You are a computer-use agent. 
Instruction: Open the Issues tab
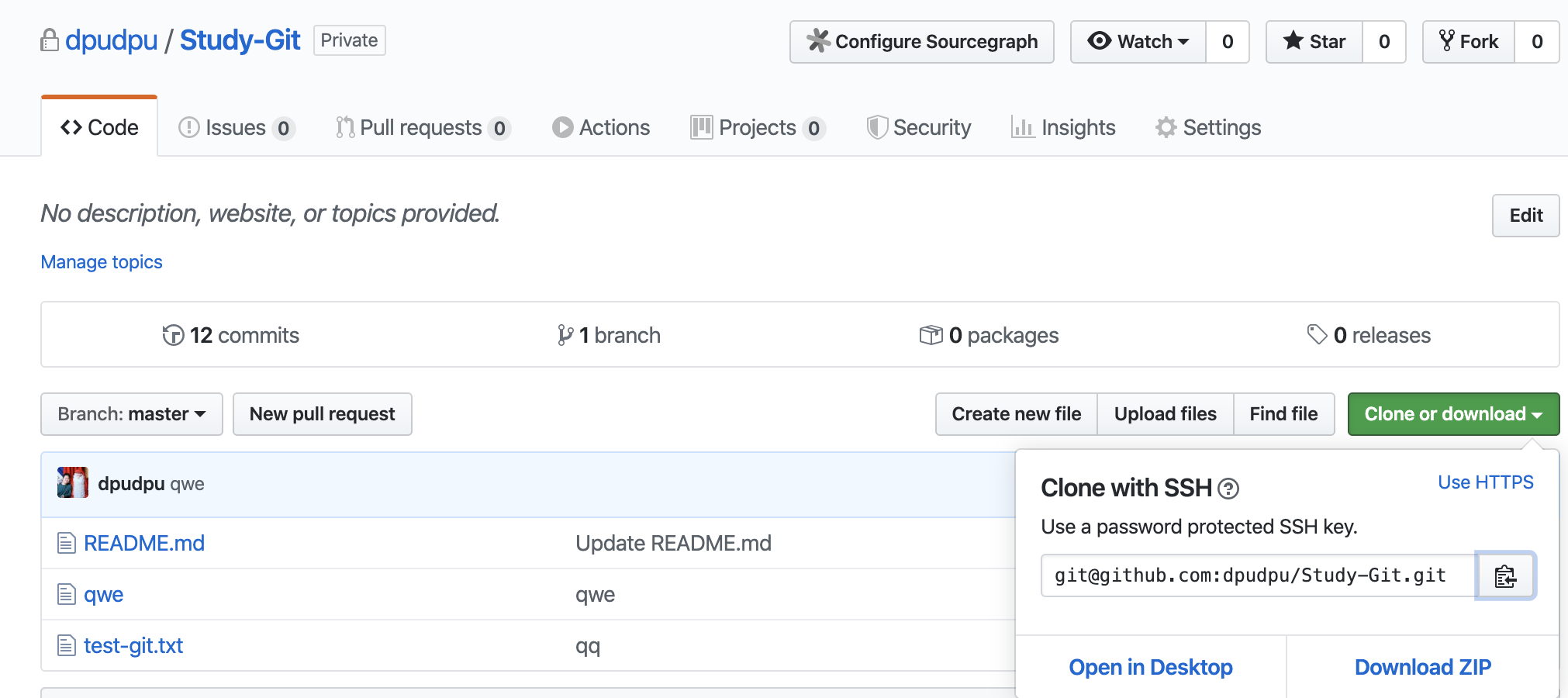click(237, 128)
